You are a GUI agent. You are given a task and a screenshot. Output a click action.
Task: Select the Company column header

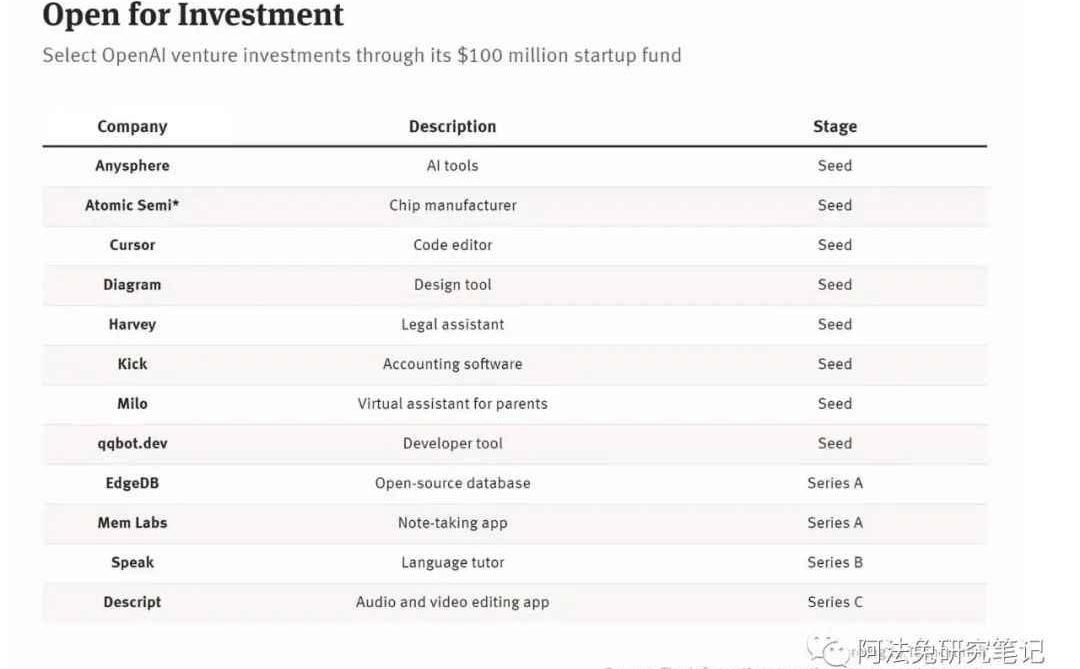[132, 126]
